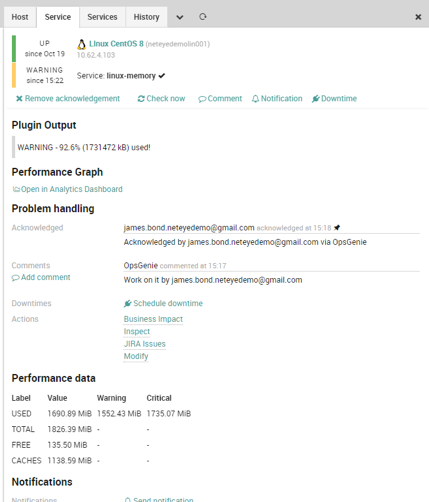
Task: Open Notification action with bell icon
Action: [277, 99]
